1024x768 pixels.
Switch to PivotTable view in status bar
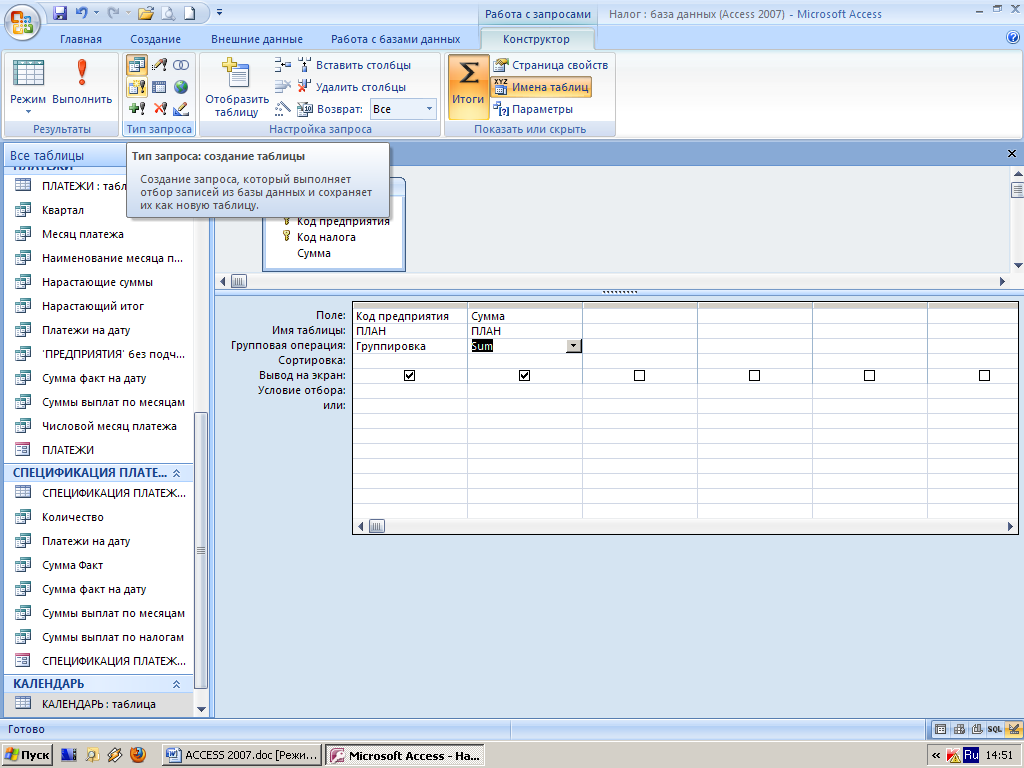coord(959,729)
